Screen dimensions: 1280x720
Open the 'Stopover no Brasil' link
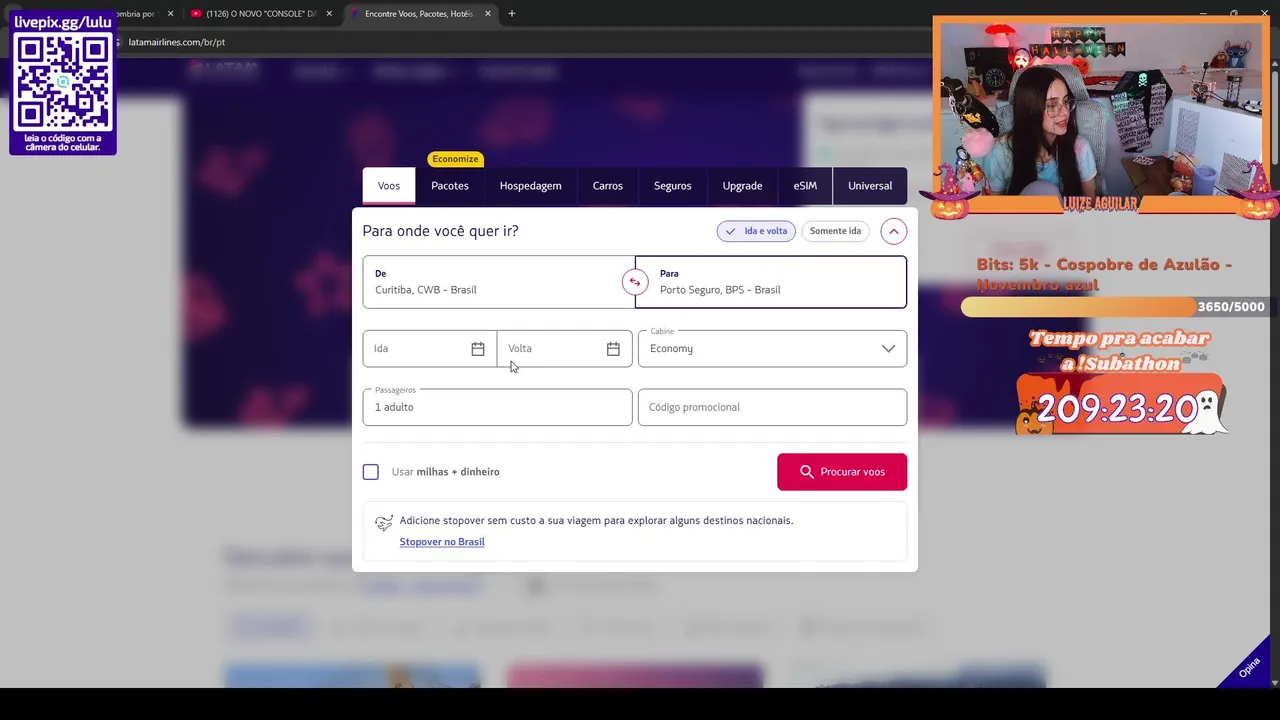point(442,542)
